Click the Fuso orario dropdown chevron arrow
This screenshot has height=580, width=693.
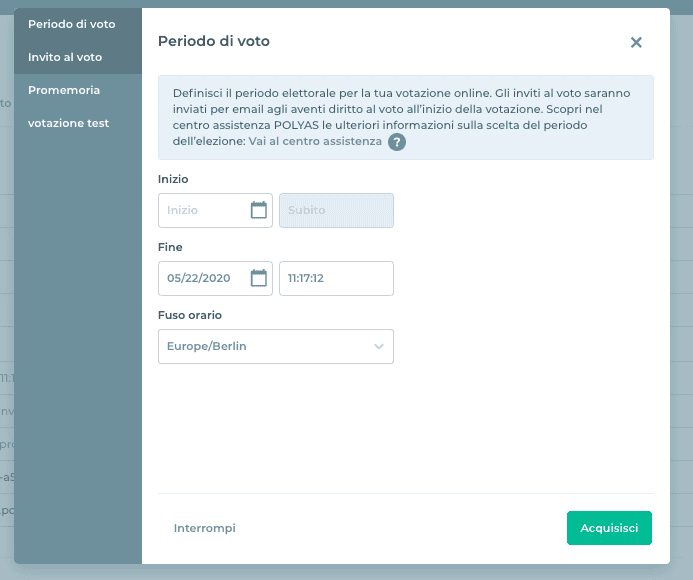[379, 346]
